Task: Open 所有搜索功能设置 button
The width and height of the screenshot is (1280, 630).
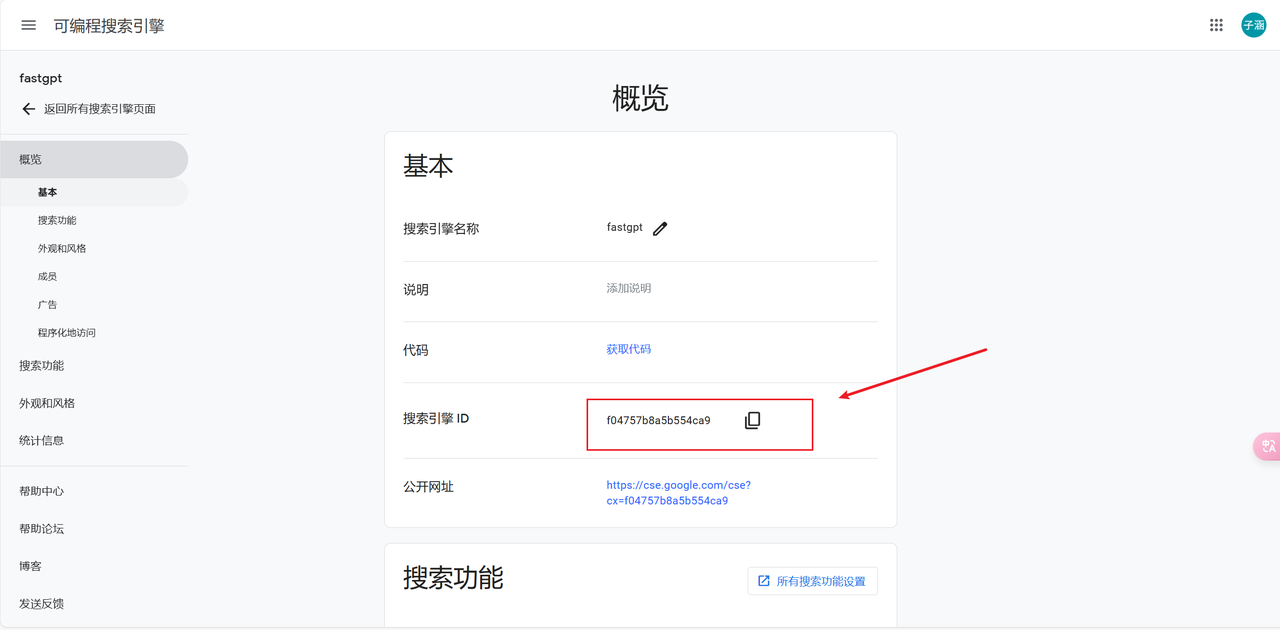Action: click(x=812, y=581)
